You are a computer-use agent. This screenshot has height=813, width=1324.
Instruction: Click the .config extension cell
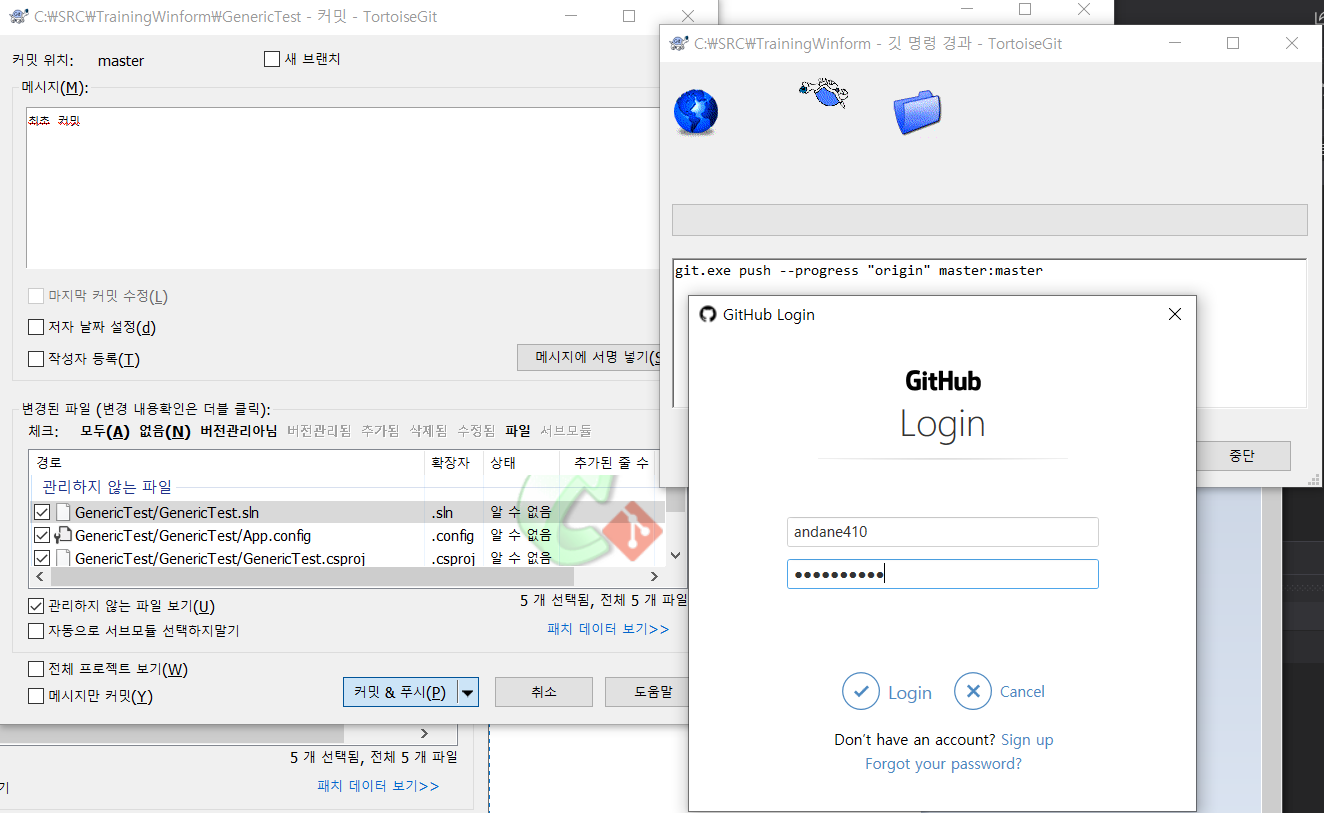pos(453,535)
